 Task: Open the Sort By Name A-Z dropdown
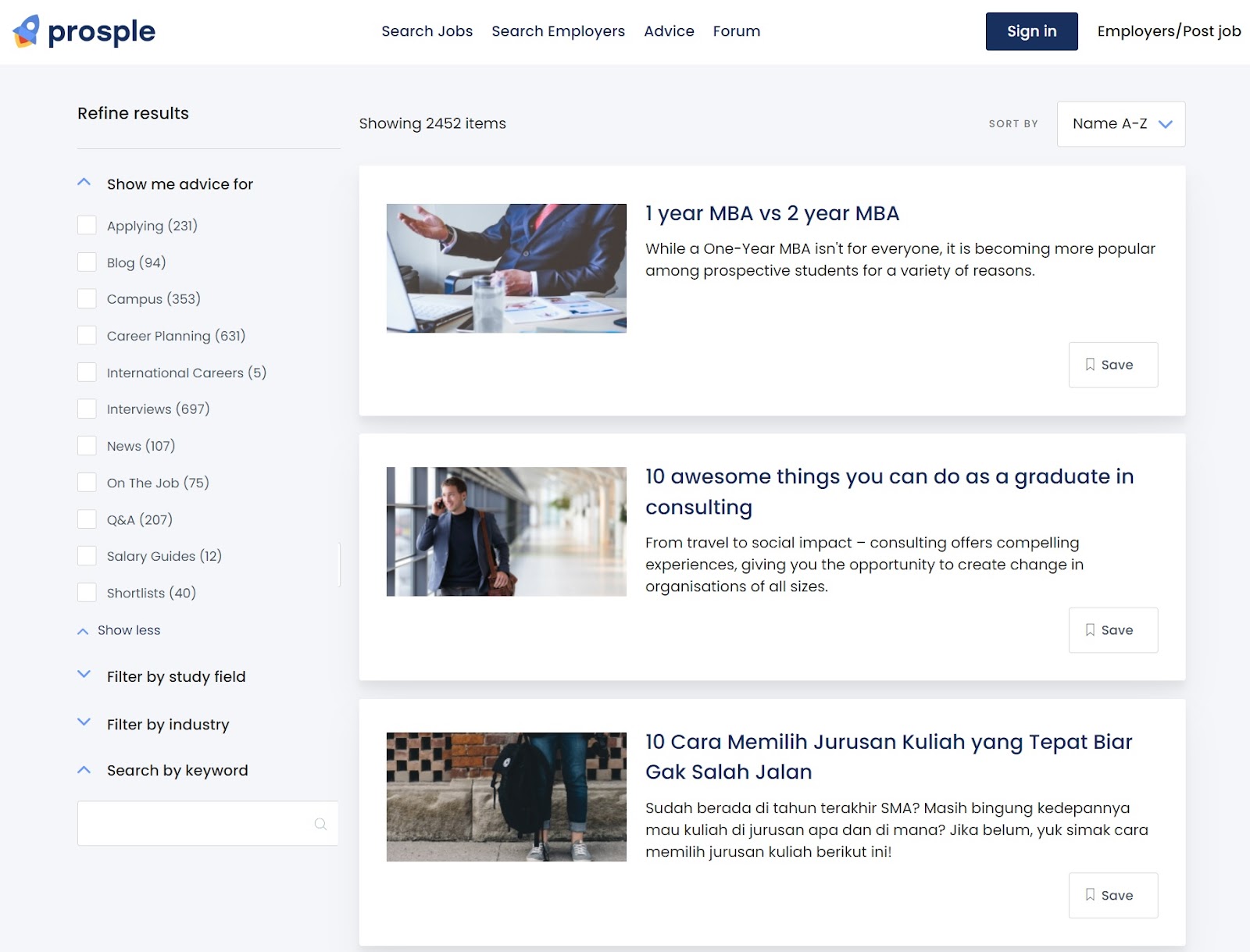pyautogui.click(x=1121, y=124)
